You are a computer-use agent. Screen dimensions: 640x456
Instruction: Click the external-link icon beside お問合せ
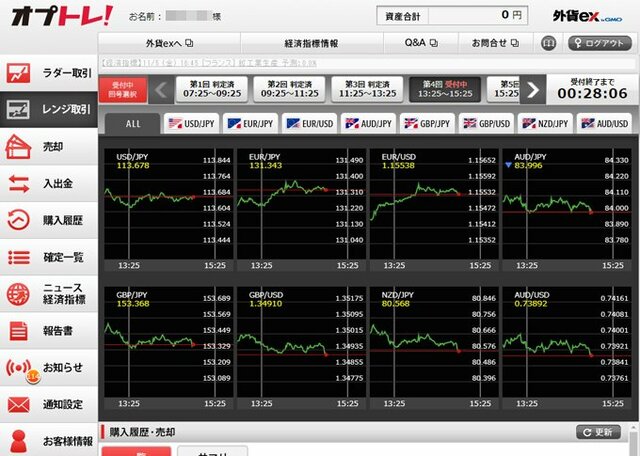pos(515,43)
